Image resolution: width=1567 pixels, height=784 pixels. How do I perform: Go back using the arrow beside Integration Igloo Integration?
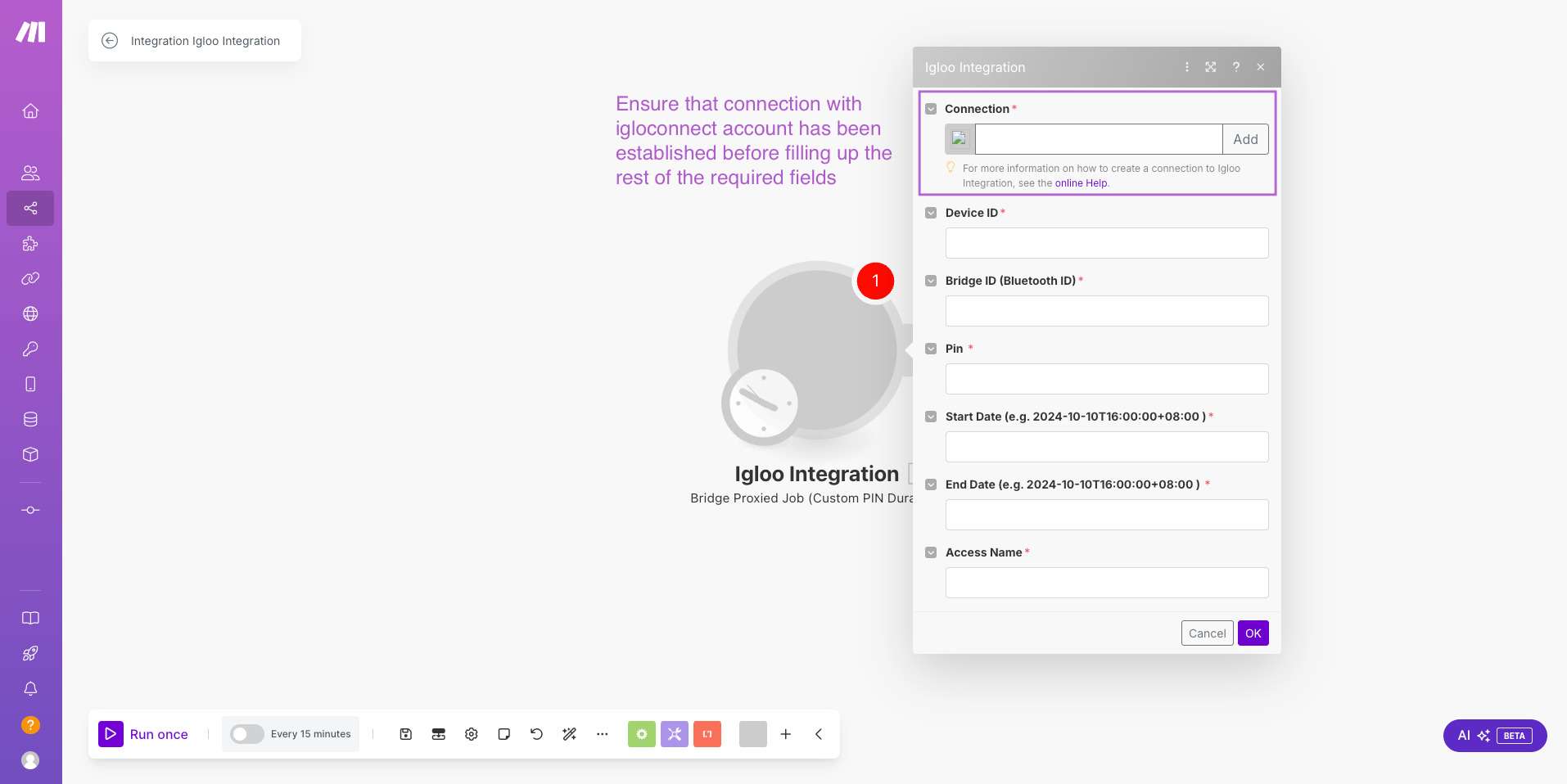(110, 41)
